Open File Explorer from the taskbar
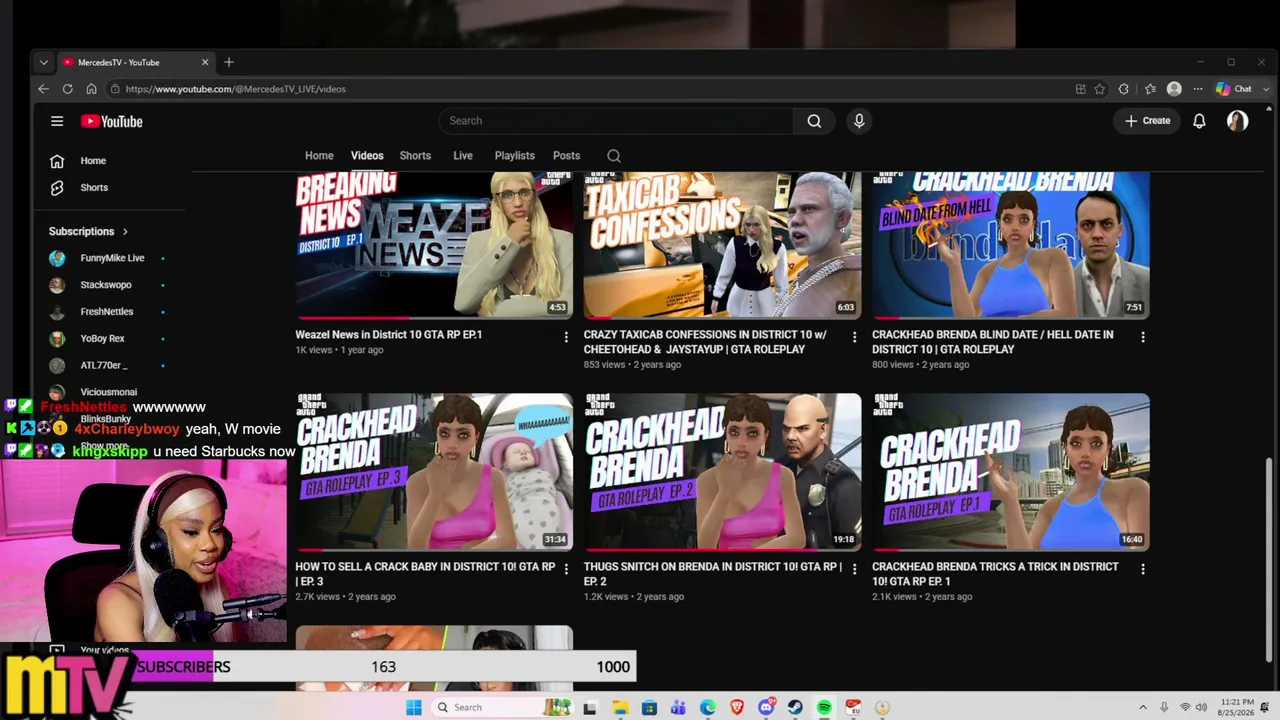This screenshot has height=720, width=1280. [620, 707]
